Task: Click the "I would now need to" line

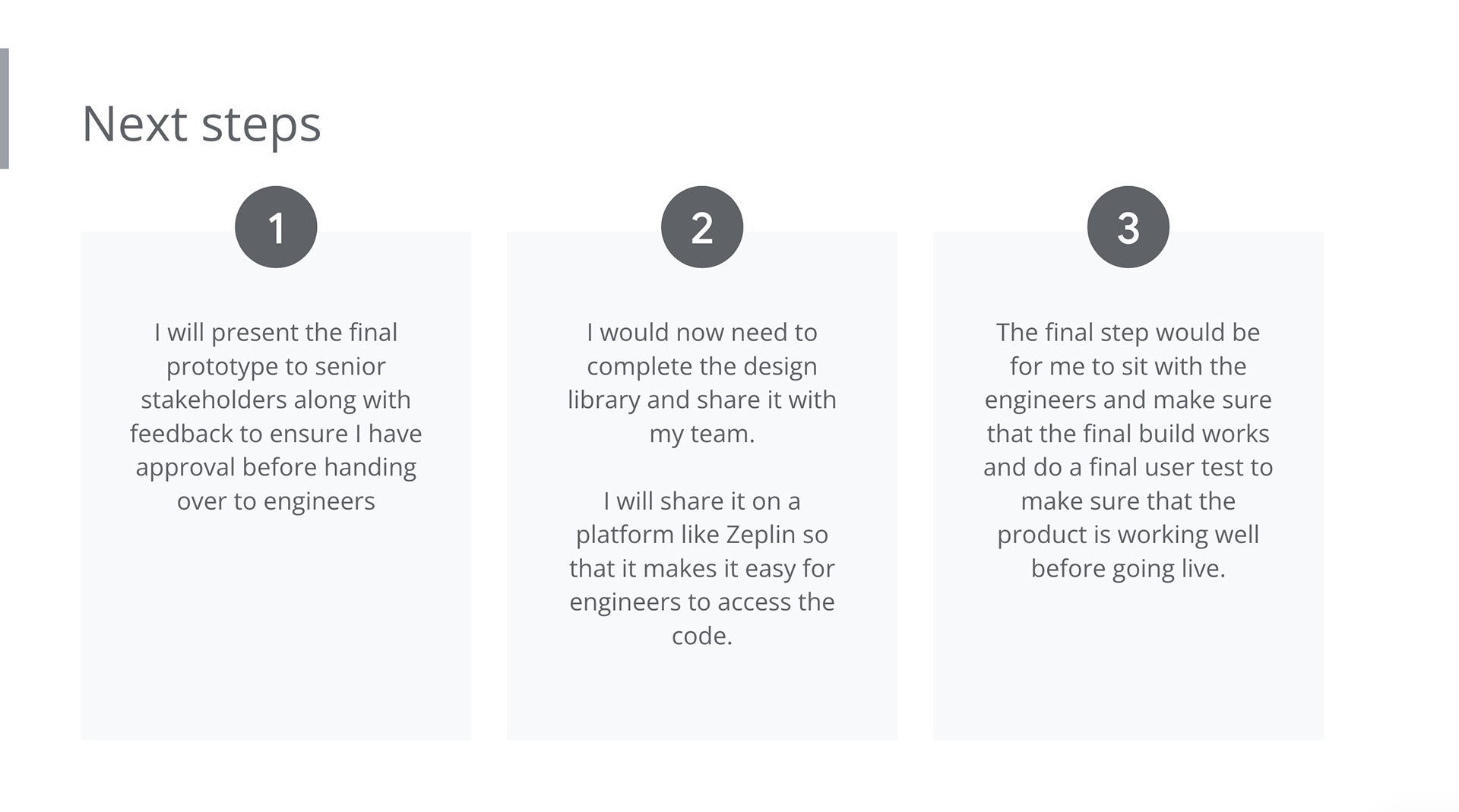Action: pos(702,333)
